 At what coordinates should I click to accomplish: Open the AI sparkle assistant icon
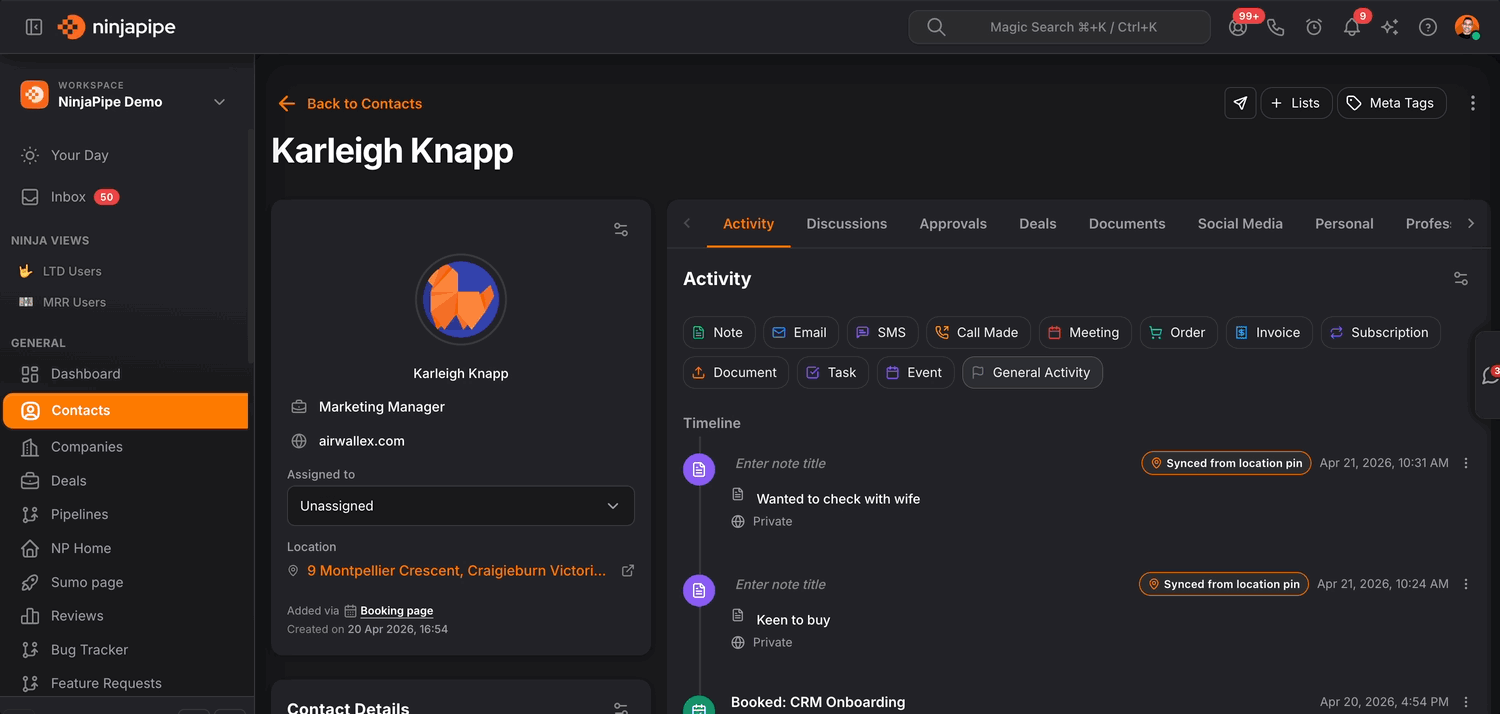click(1389, 27)
